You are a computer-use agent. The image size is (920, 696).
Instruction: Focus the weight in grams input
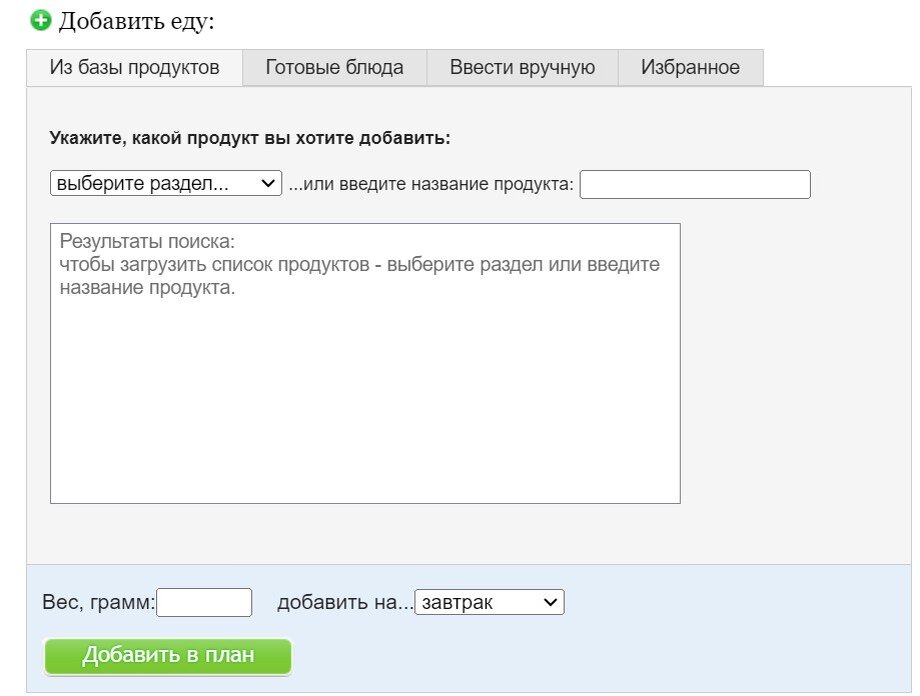pos(204,603)
